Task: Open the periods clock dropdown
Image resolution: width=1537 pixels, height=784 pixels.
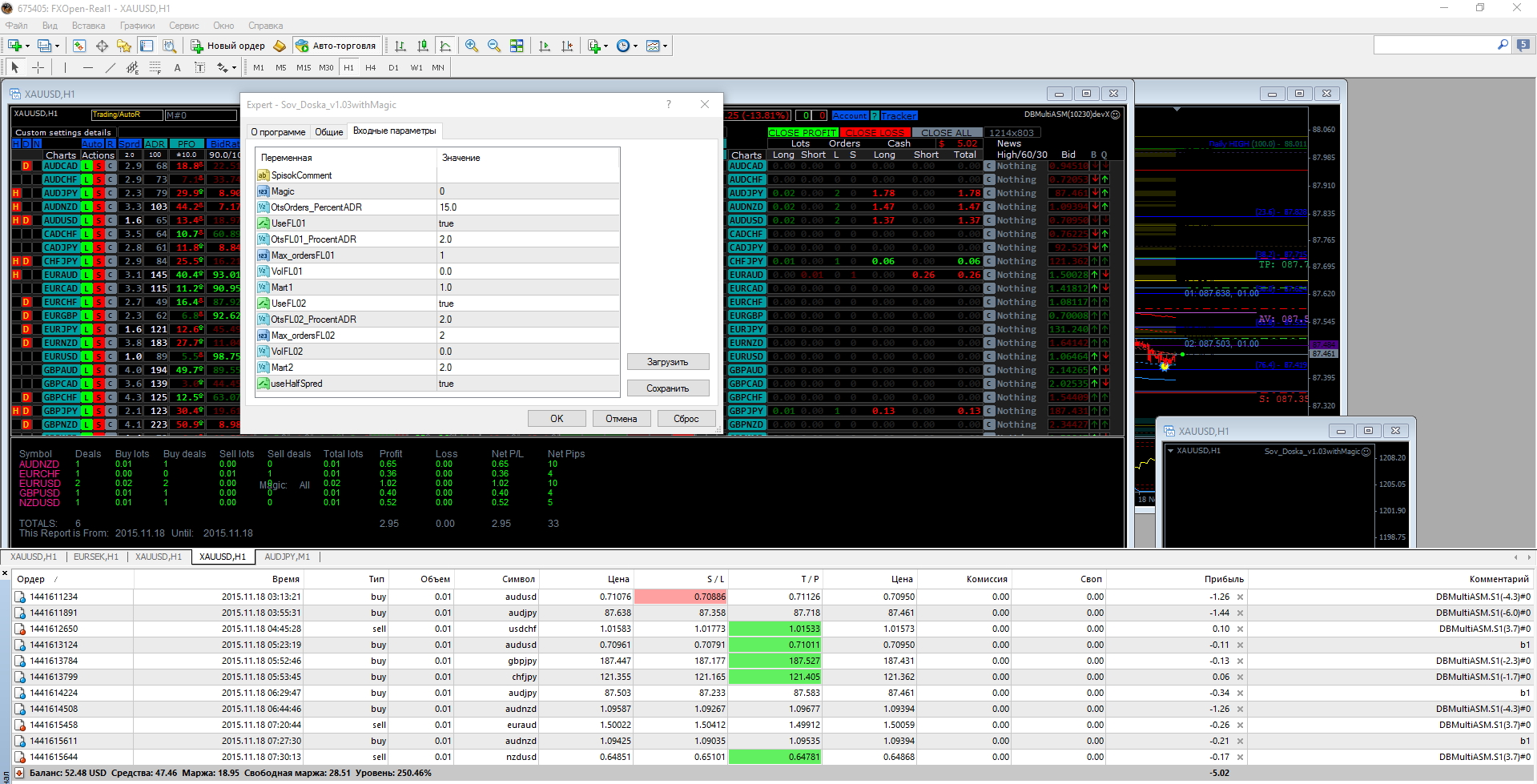Action: [x=635, y=46]
